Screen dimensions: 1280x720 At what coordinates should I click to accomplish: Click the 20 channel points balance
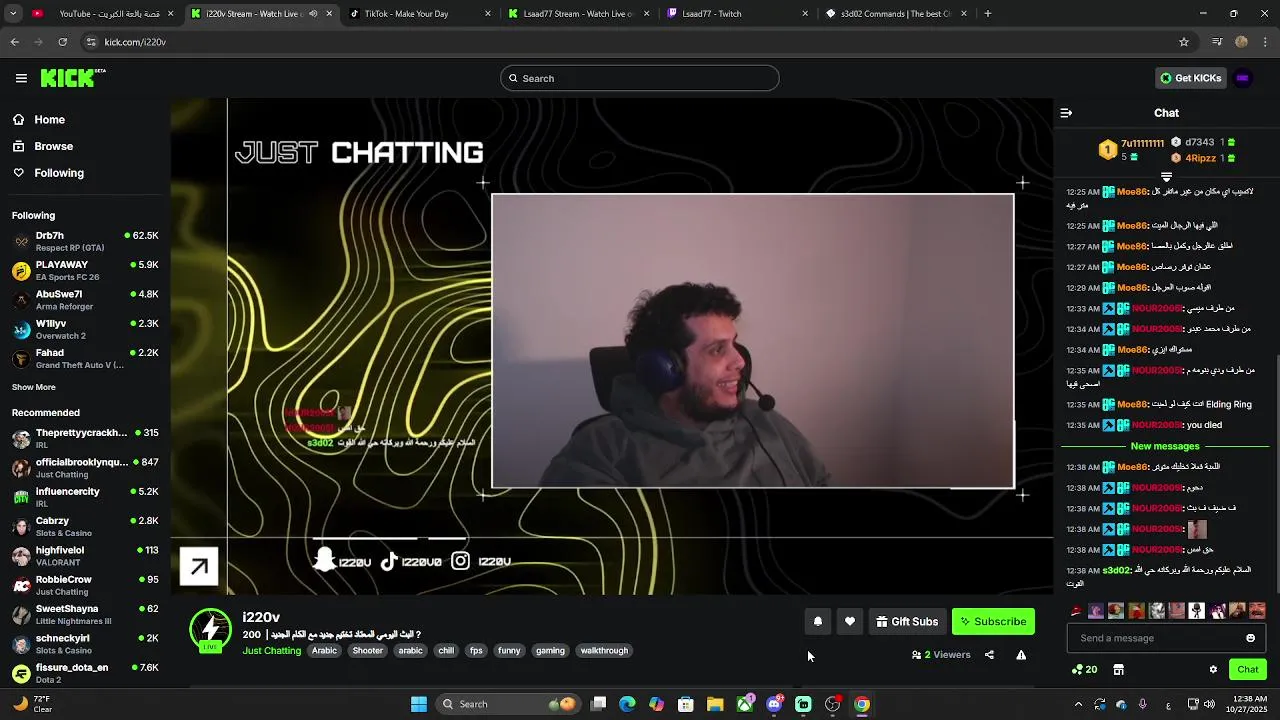[1085, 669]
